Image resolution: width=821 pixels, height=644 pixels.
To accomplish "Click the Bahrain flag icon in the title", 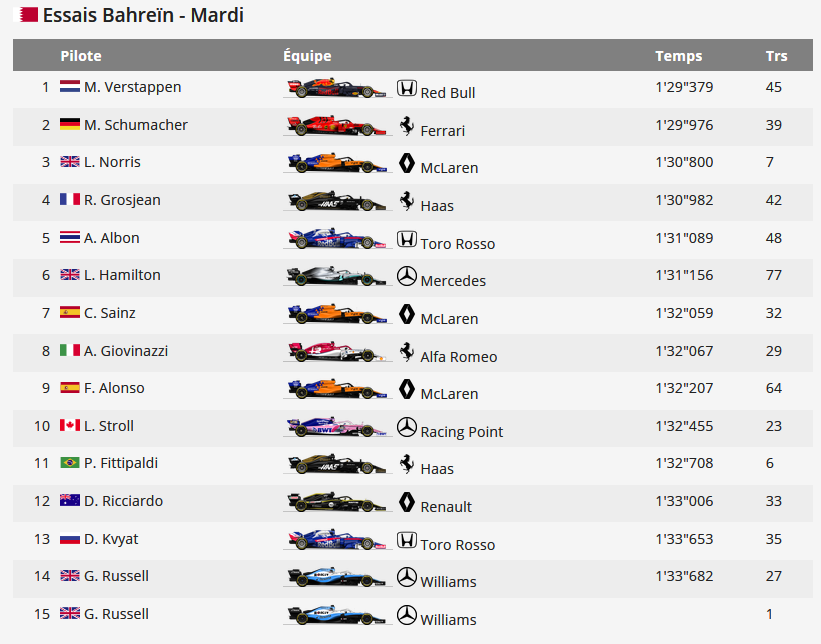I will point(29,15).
